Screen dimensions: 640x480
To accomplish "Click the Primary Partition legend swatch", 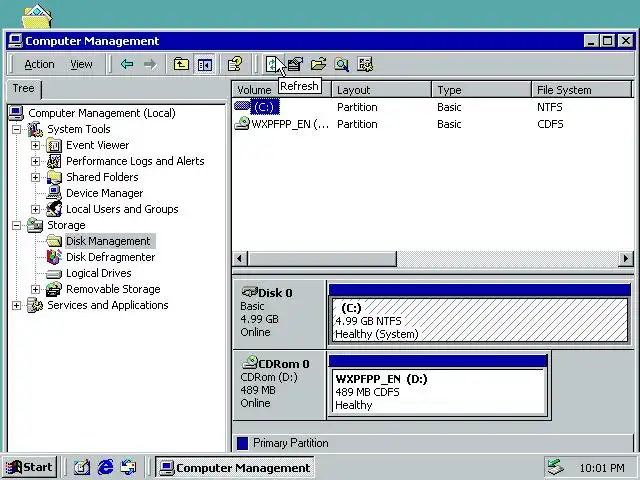I will click(x=242, y=443).
